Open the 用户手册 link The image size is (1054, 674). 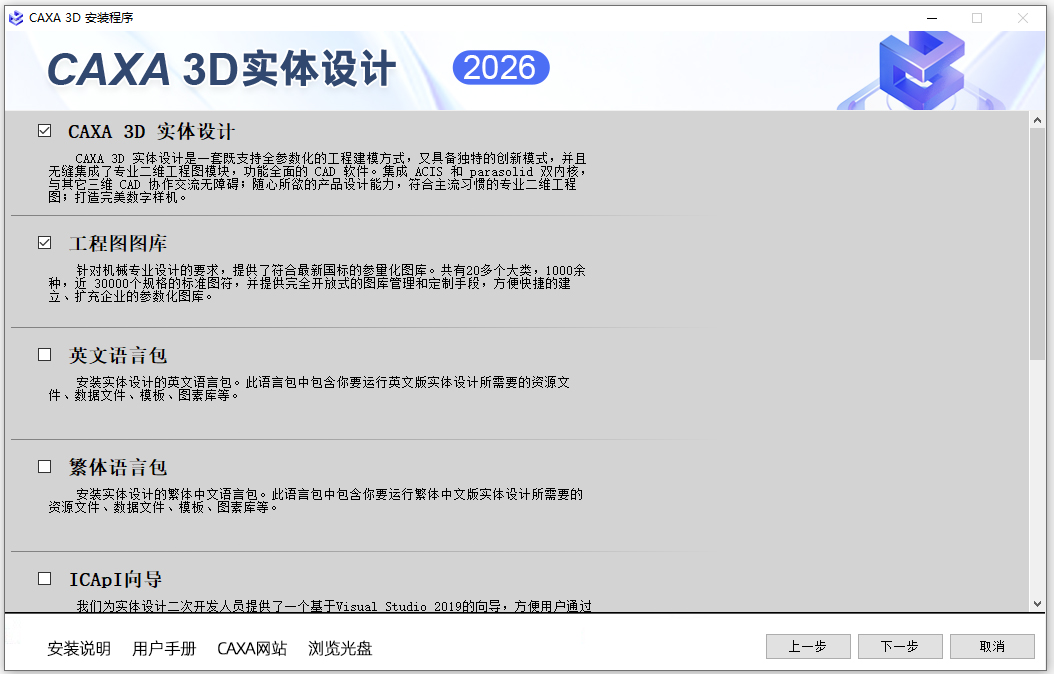tap(164, 648)
